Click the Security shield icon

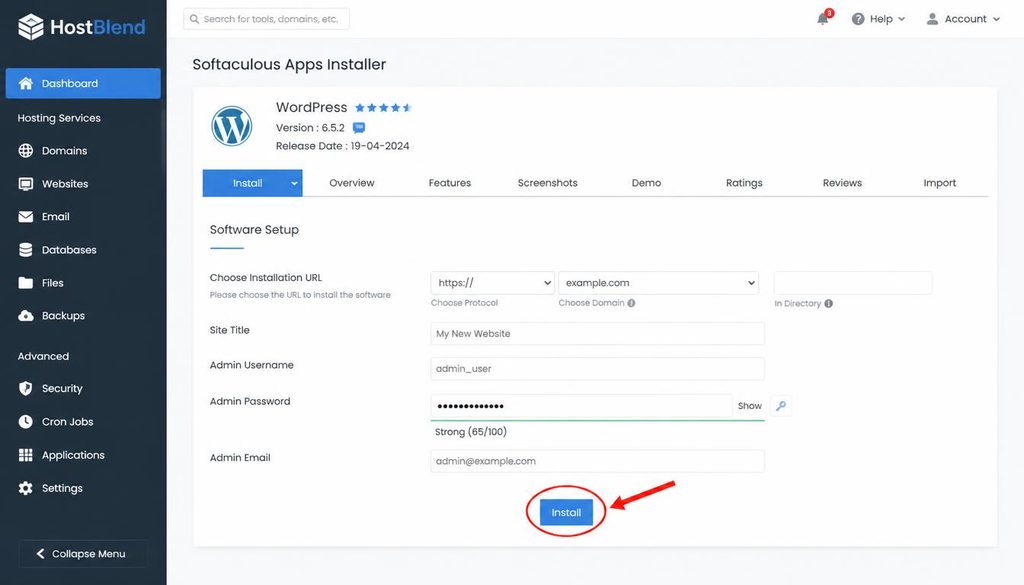(x=25, y=388)
